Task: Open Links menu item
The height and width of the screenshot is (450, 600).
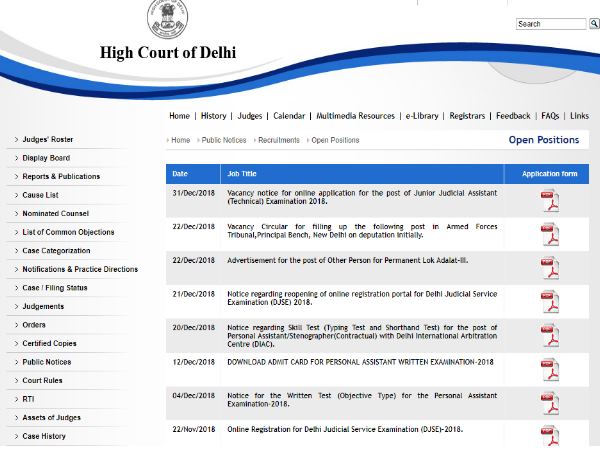Action: [x=579, y=116]
